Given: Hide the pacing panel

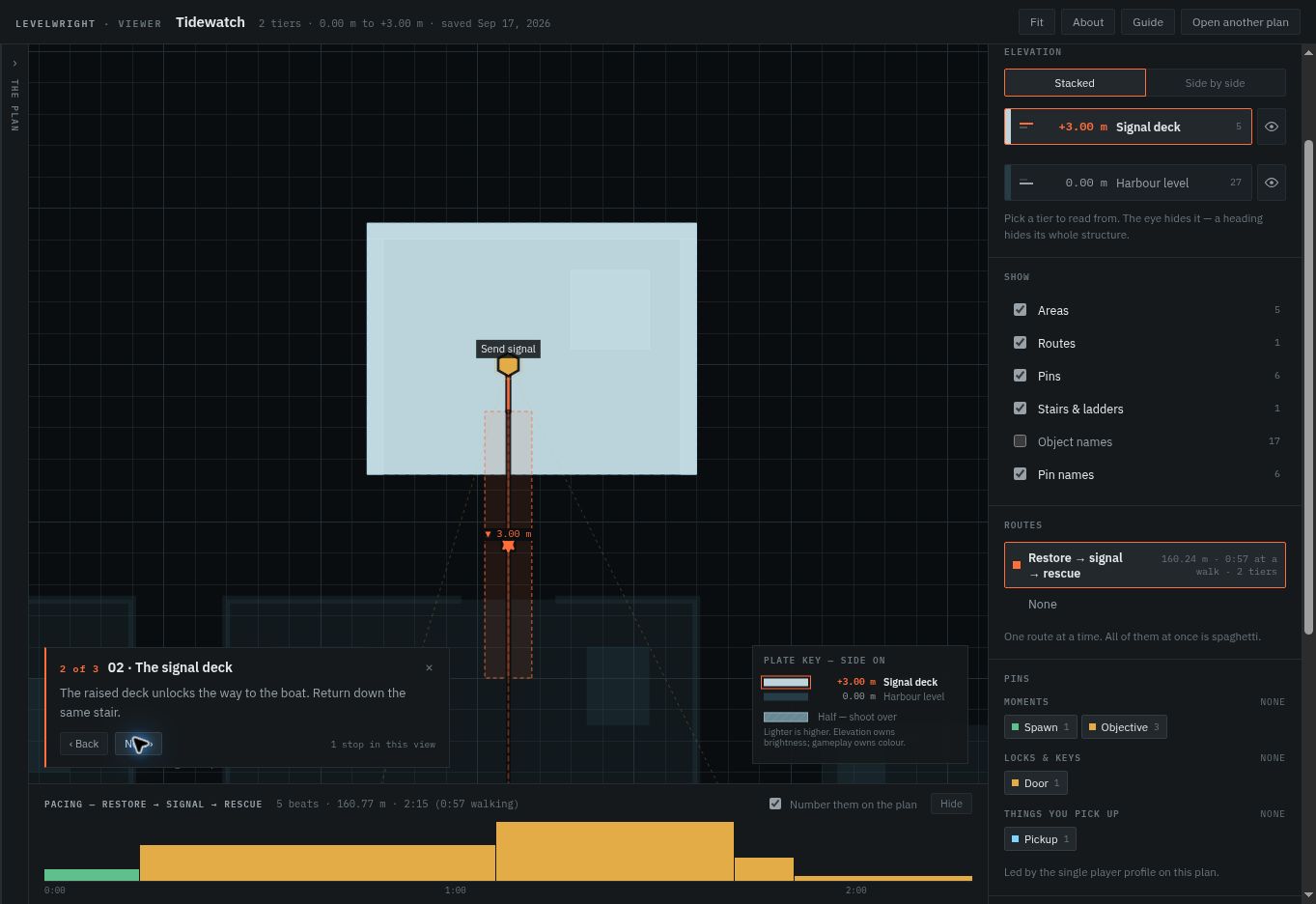Looking at the screenshot, I should (x=951, y=804).
